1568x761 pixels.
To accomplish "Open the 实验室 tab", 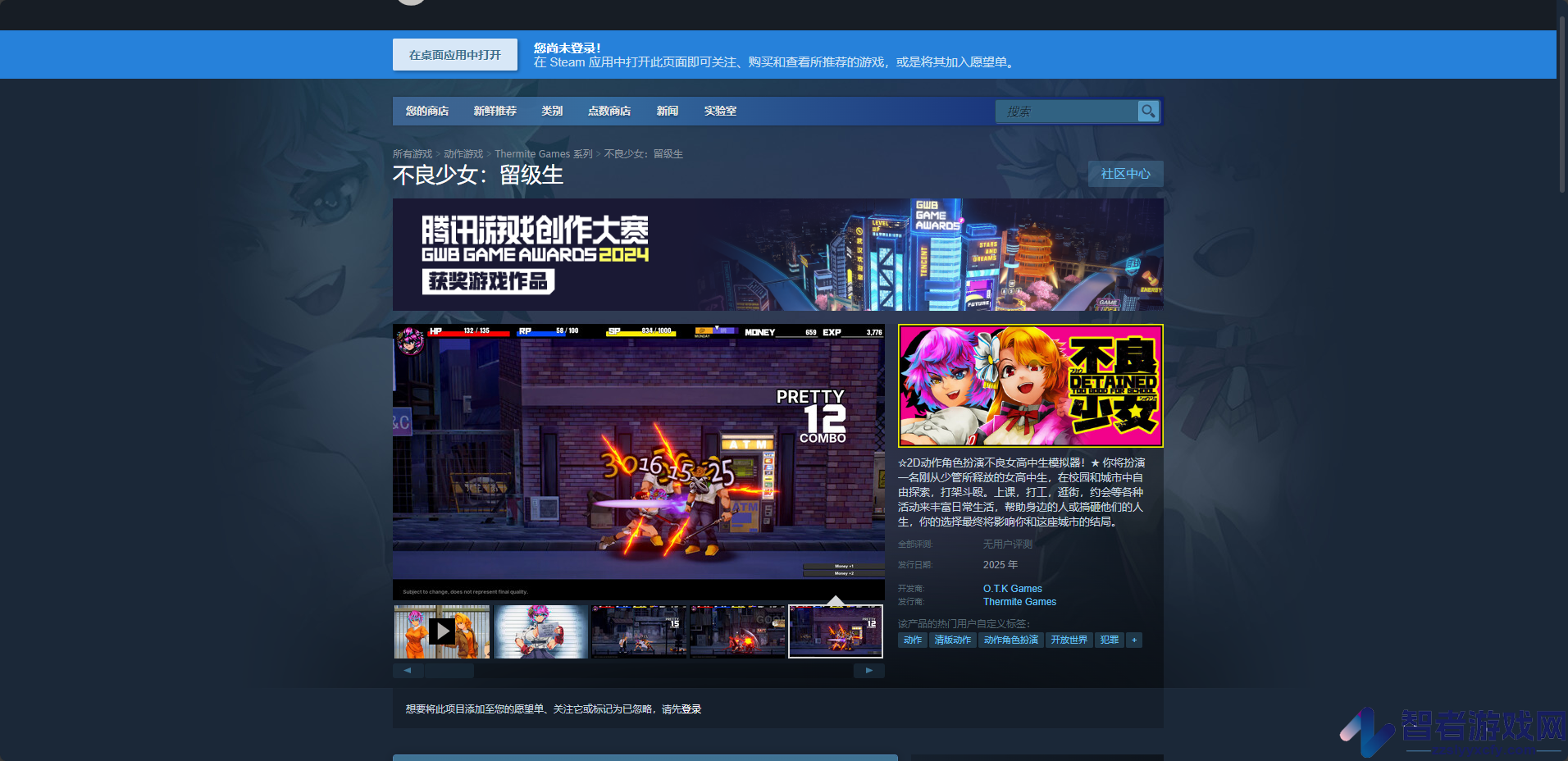I will pyautogui.click(x=720, y=111).
